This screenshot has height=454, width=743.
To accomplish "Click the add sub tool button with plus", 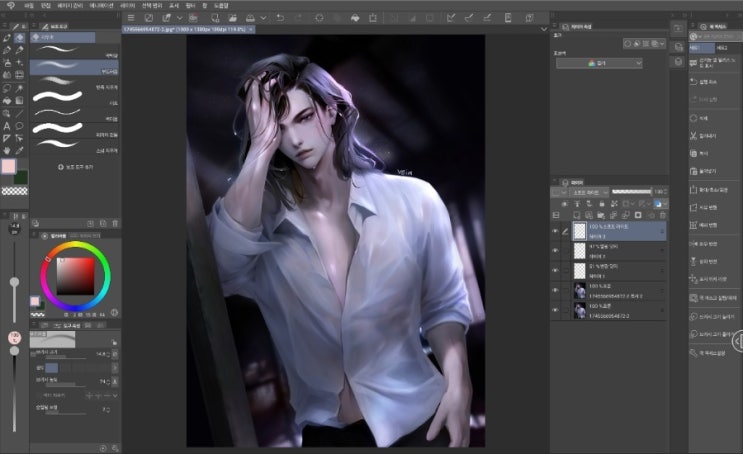I will point(75,167).
